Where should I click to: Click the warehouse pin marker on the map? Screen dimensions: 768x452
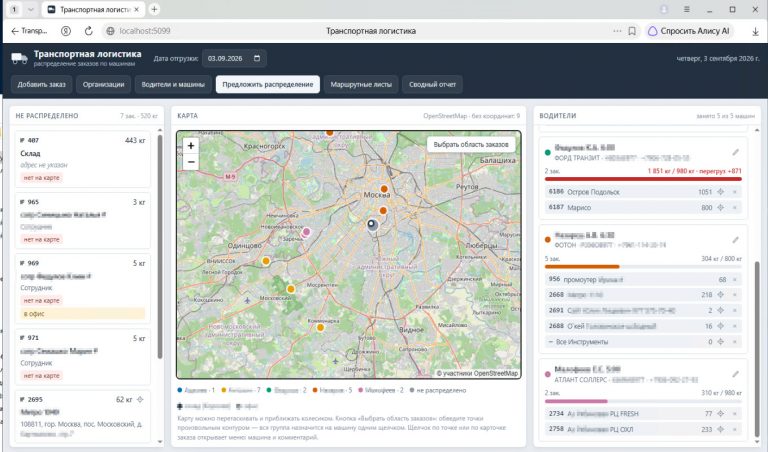[x=372, y=225]
